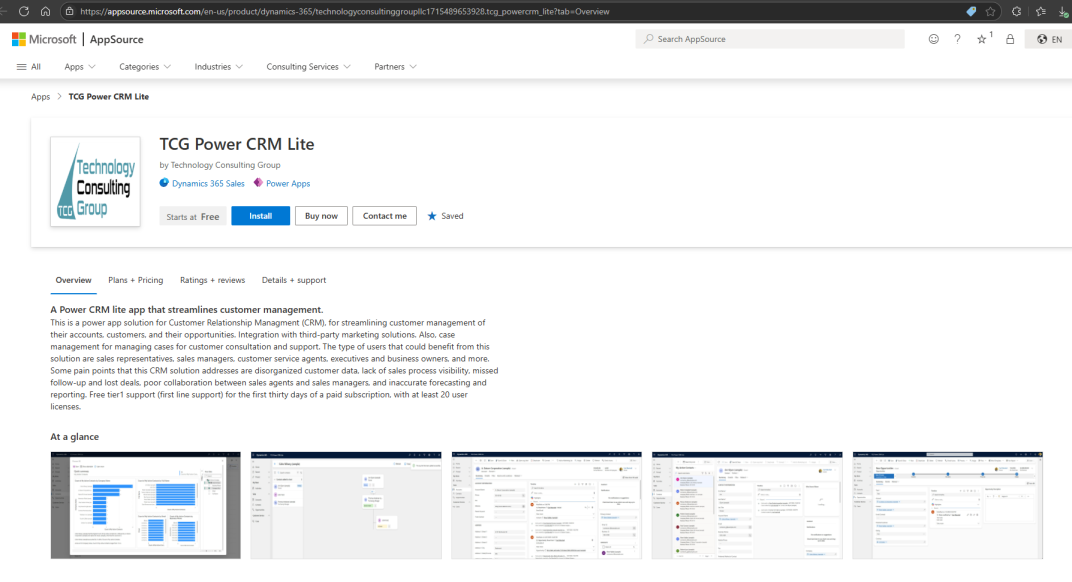Expand the Partners dropdown

pos(395,66)
